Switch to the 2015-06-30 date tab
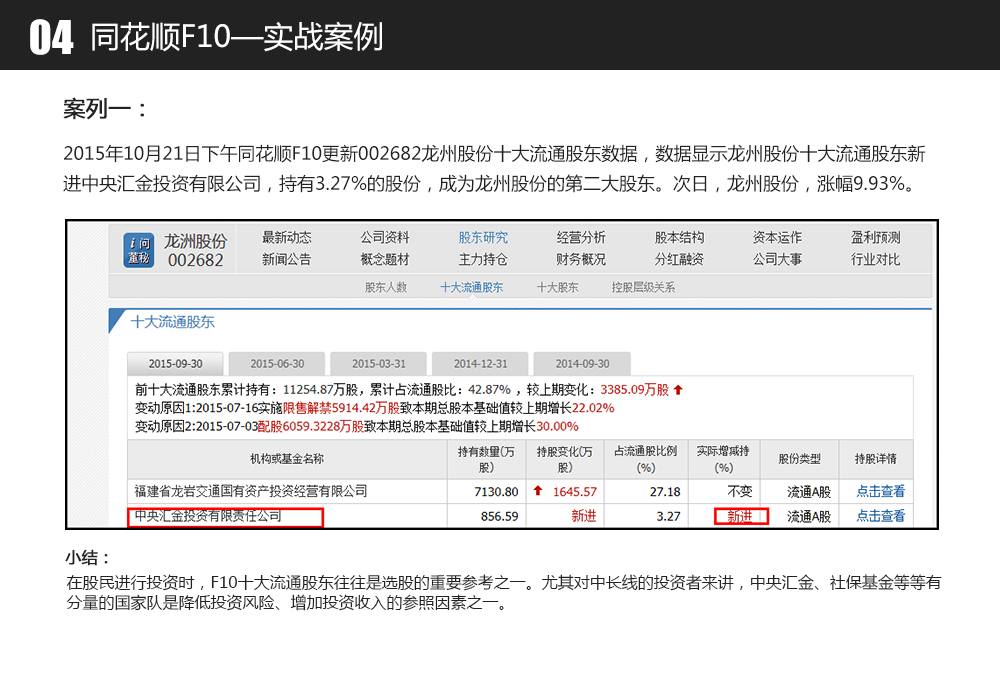This screenshot has width=1000, height=684. pos(277,364)
